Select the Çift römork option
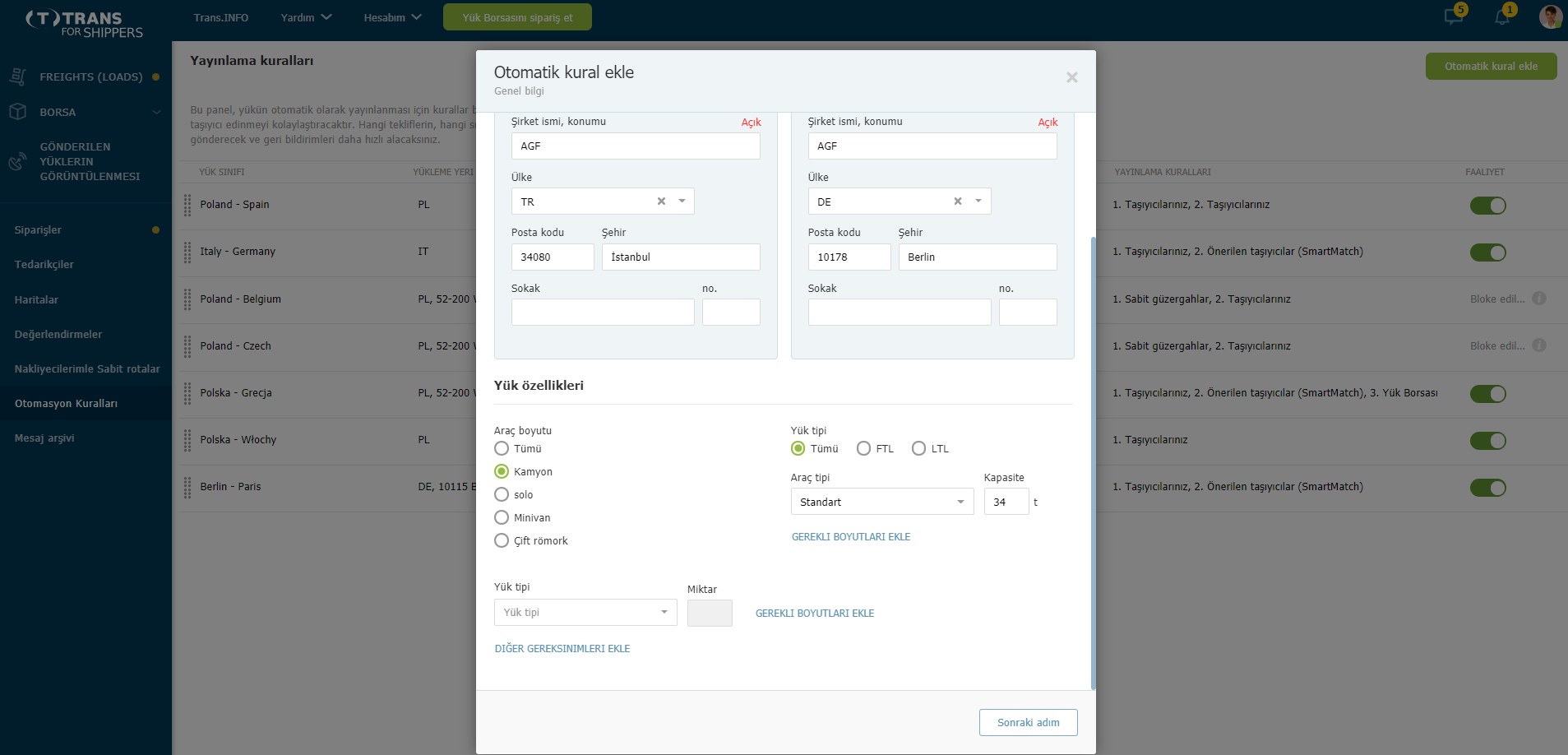The width and height of the screenshot is (1568, 755). point(502,540)
